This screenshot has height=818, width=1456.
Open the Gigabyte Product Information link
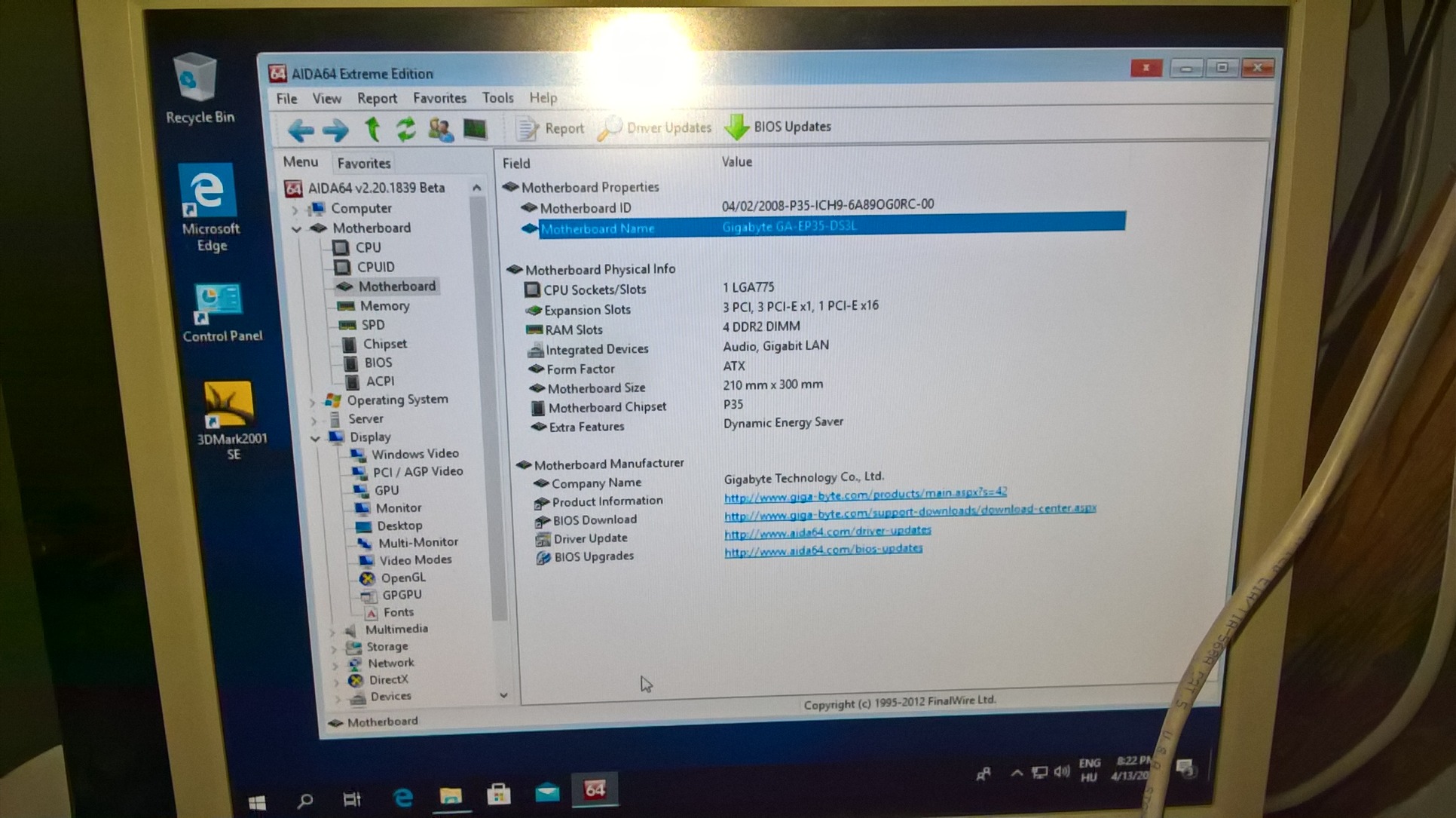tap(864, 494)
